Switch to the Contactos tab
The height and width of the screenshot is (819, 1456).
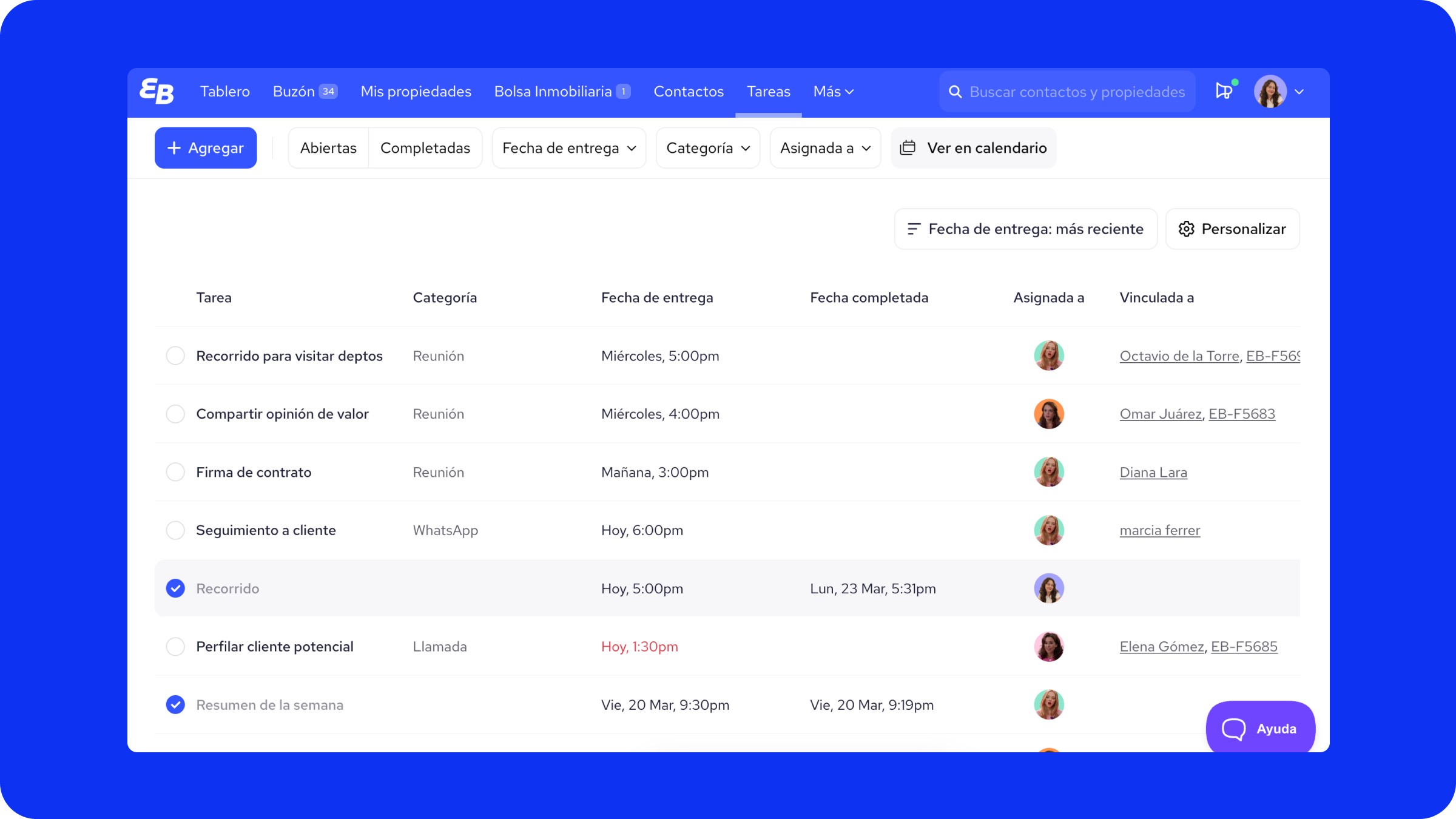tap(689, 92)
